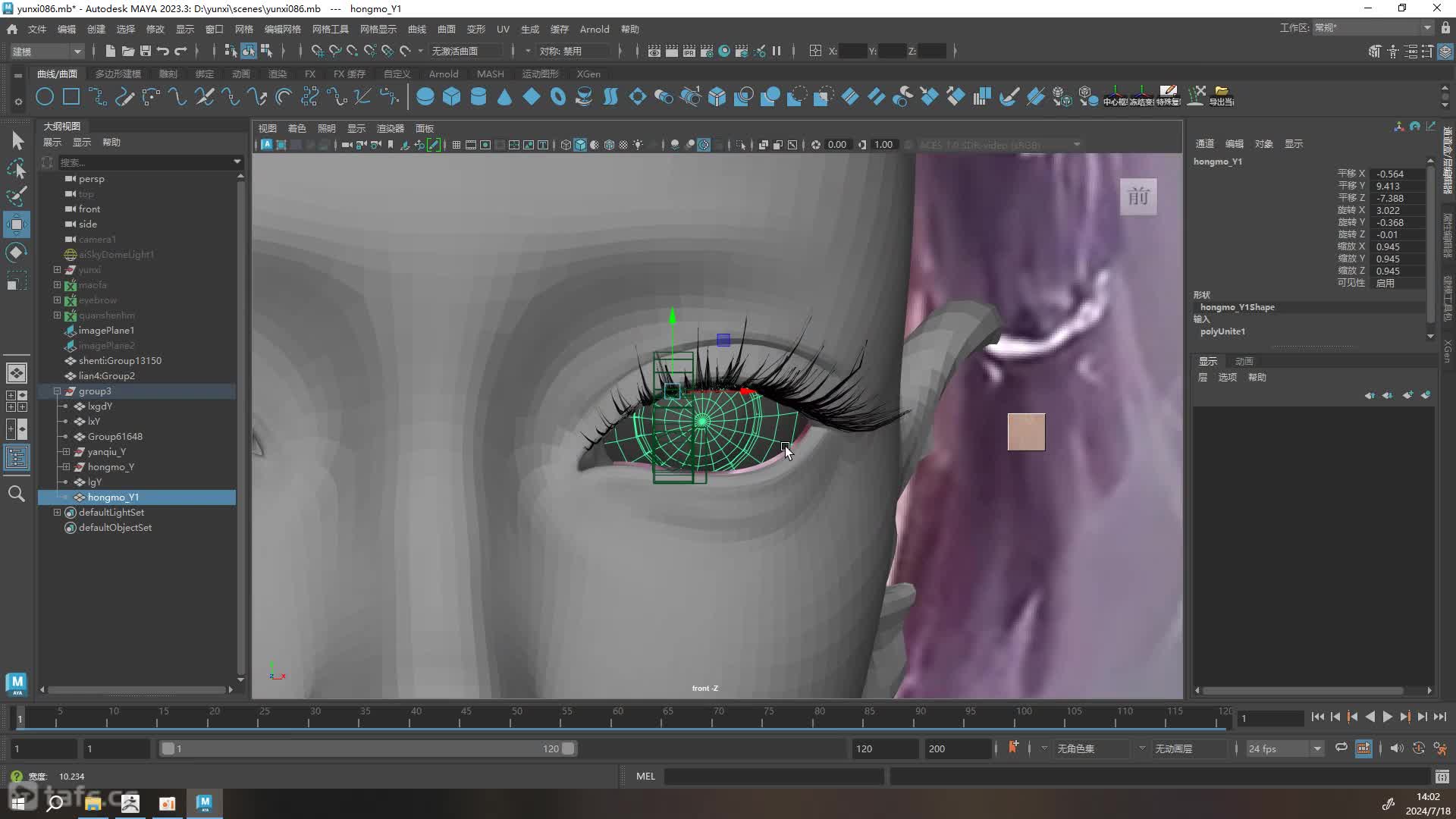Click the New Scene icon

pyautogui.click(x=111, y=51)
